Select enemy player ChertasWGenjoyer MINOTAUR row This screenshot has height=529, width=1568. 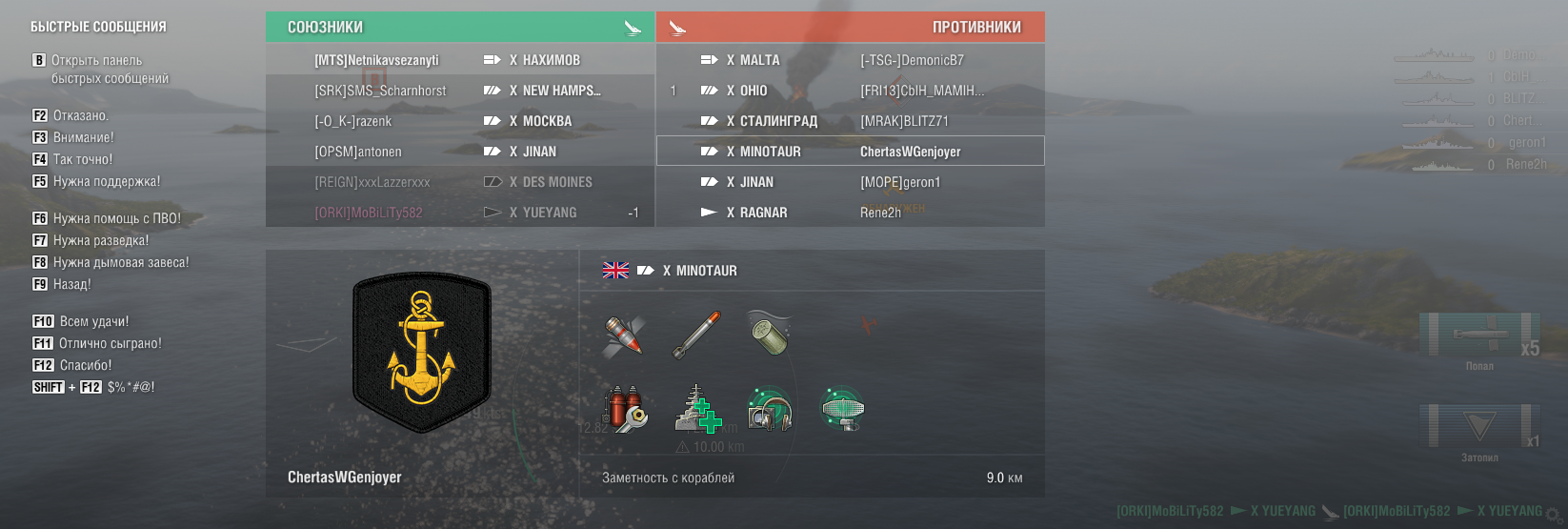(x=851, y=151)
